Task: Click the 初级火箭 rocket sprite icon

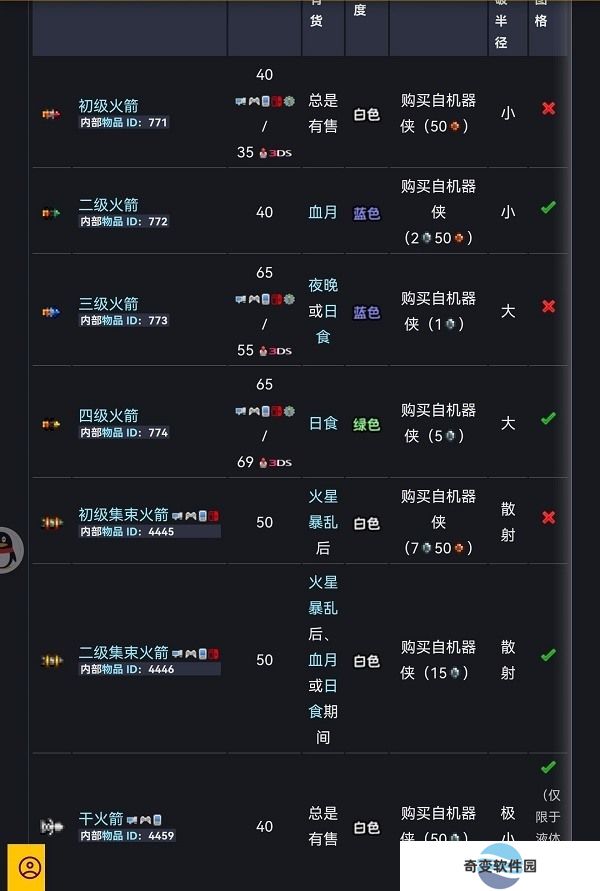Action: (x=51, y=114)
